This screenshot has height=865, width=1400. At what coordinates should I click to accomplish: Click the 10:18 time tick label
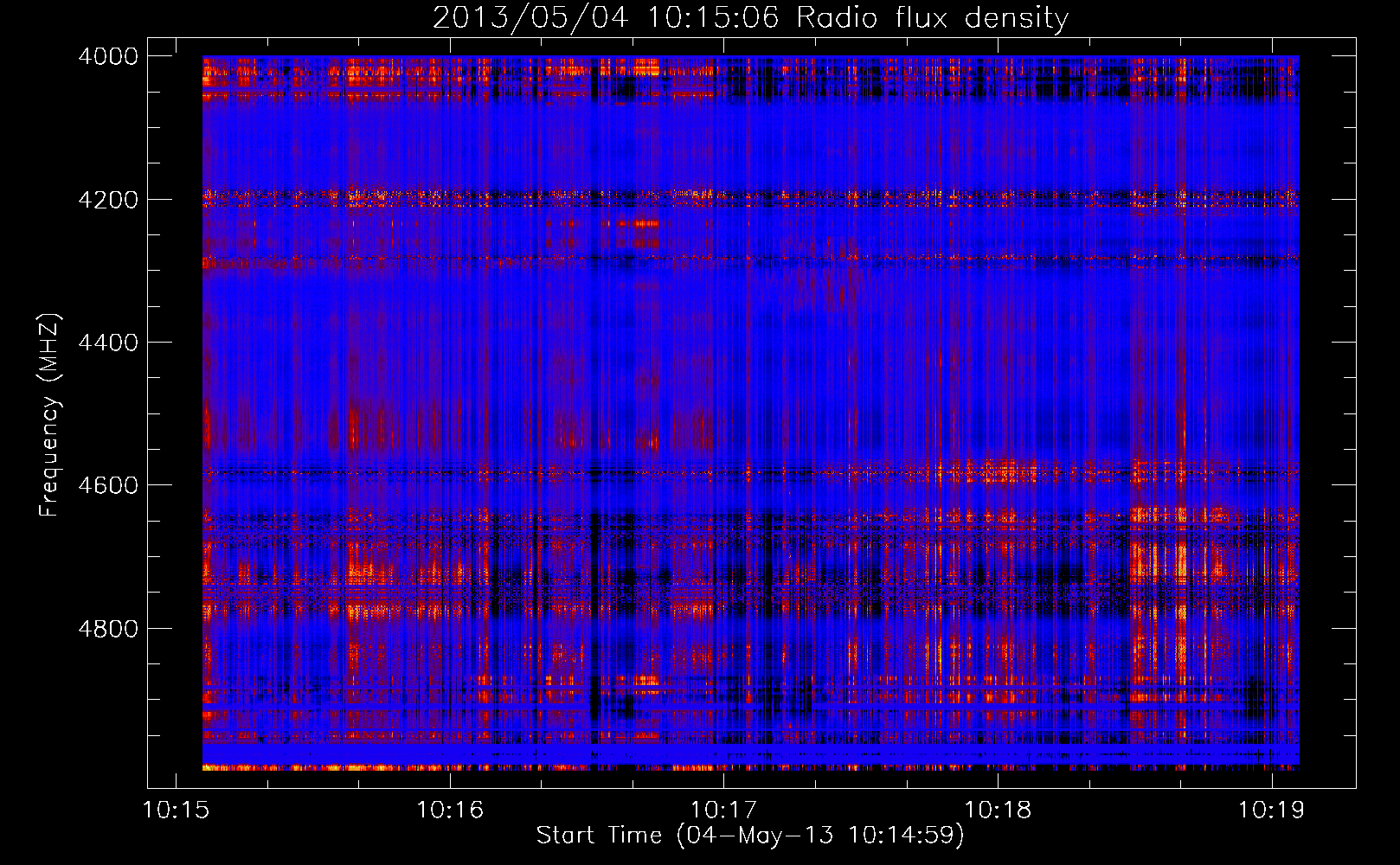pos(998,811)
